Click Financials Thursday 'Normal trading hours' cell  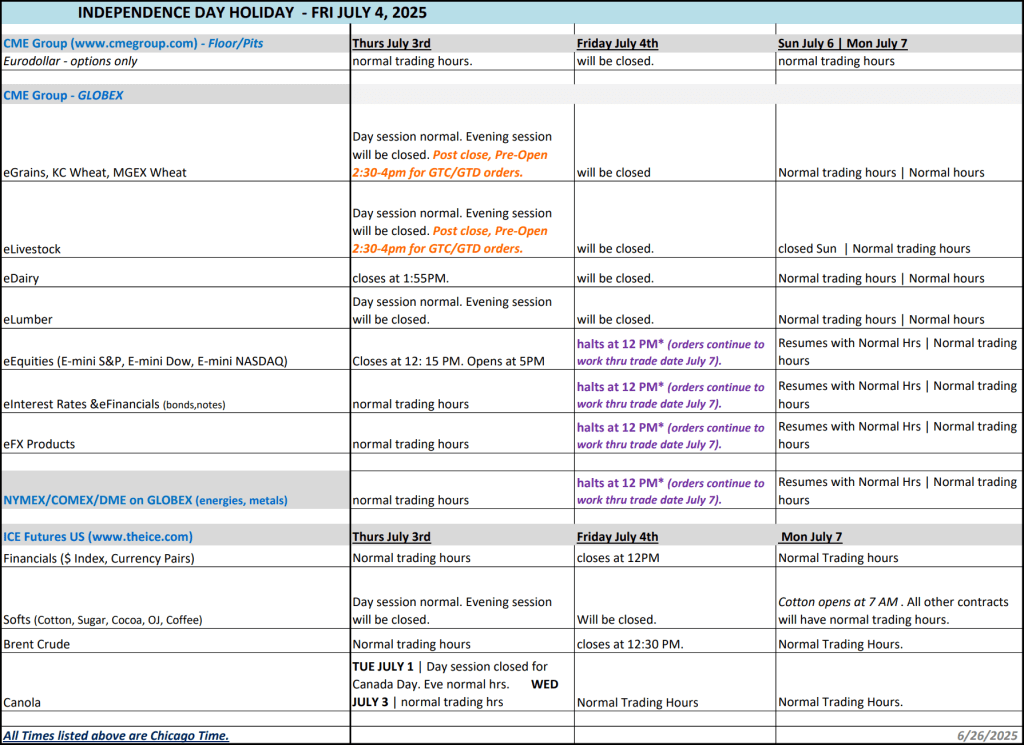pos(411,558)
